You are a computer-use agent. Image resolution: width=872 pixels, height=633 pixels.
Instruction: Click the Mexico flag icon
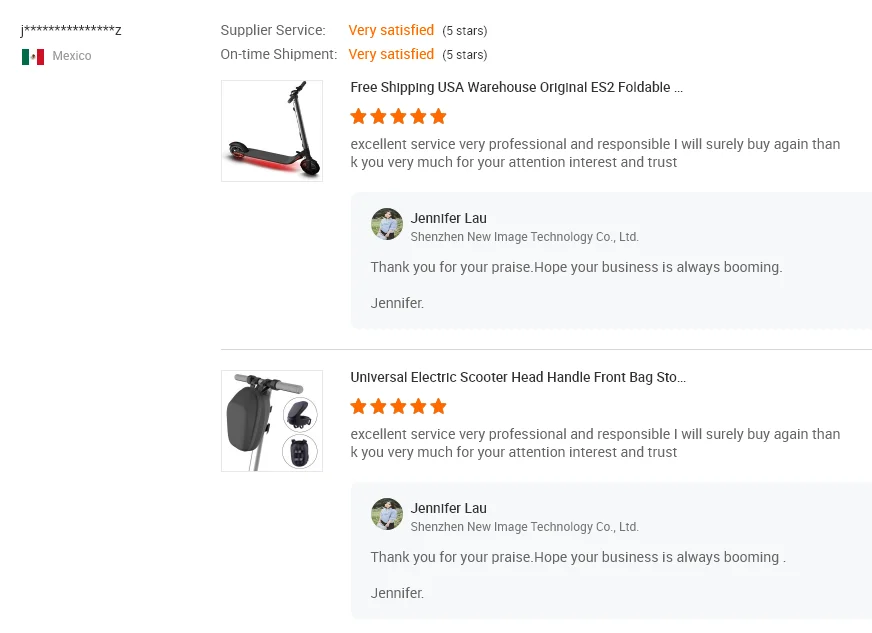click(x=32, y=57)
